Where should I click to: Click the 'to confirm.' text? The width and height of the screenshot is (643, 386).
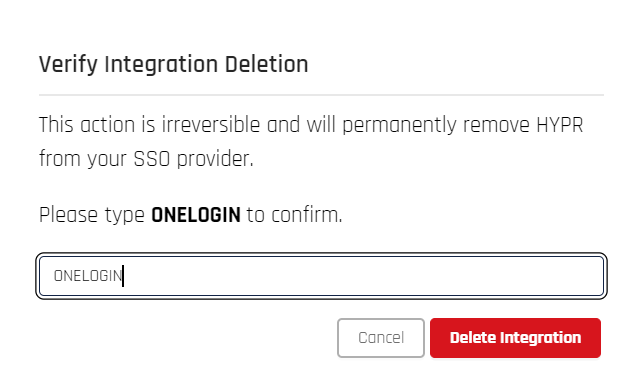coord(294,215)
